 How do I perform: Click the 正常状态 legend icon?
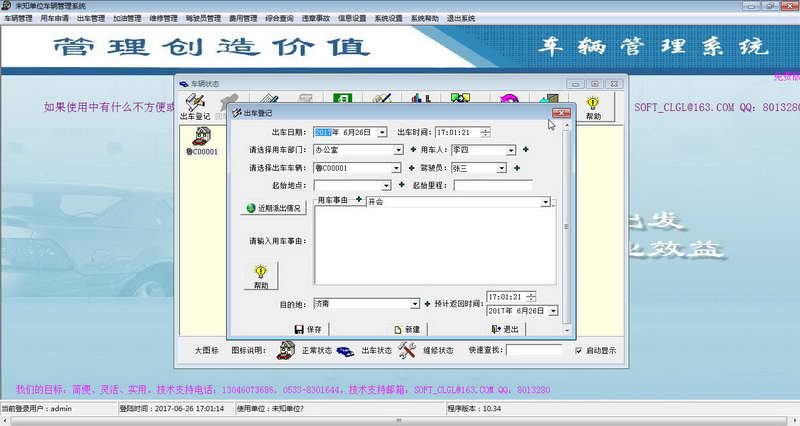286,350
